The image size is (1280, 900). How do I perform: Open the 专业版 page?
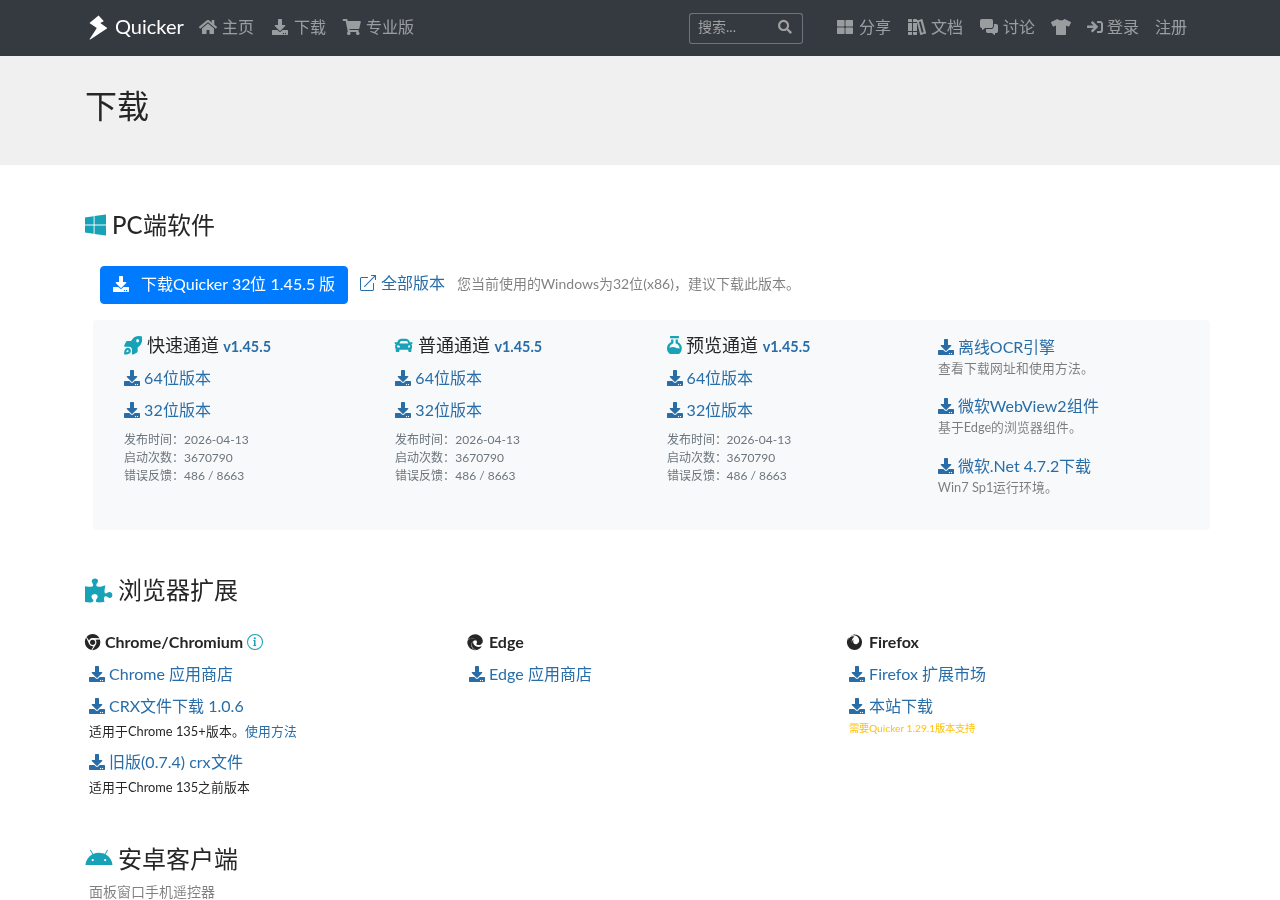point(378,28)
